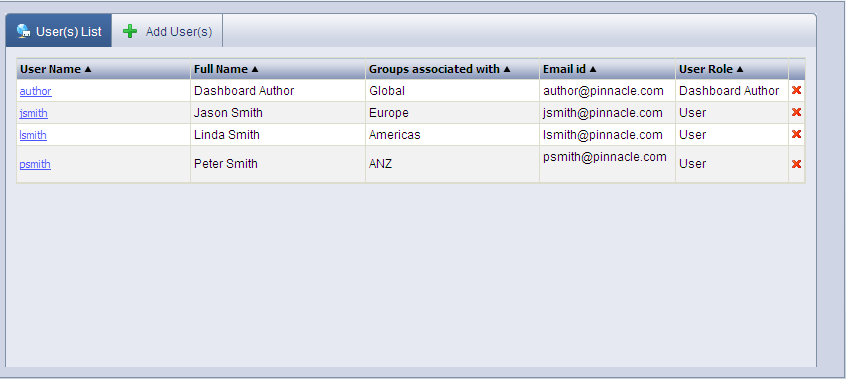Image resolution: width=846 pixels, height=379 pixels.
Task: Sort by Email id column arrow
Action: tap(592, 69)
